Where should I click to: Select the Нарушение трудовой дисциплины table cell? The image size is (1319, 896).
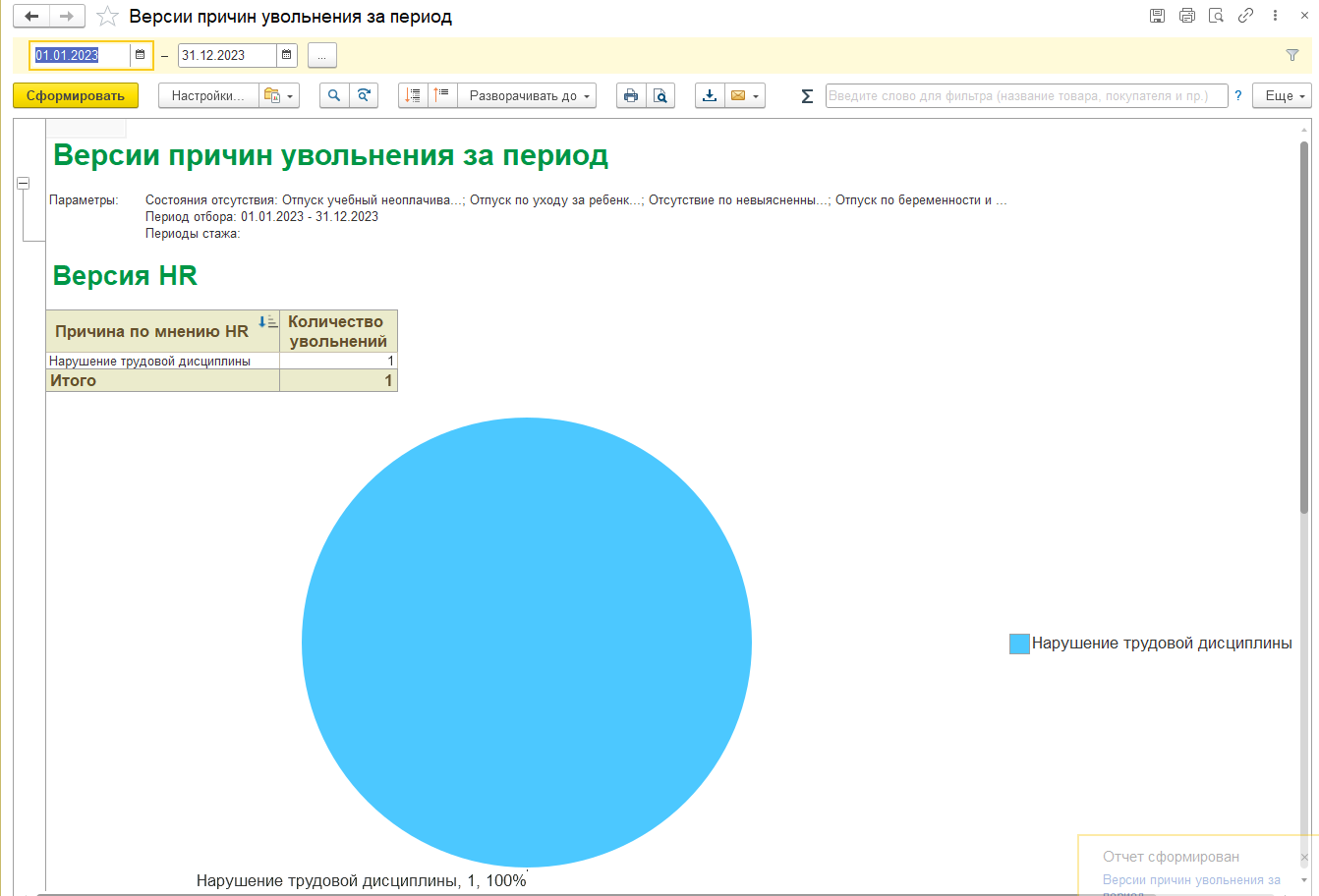(163, 361)
